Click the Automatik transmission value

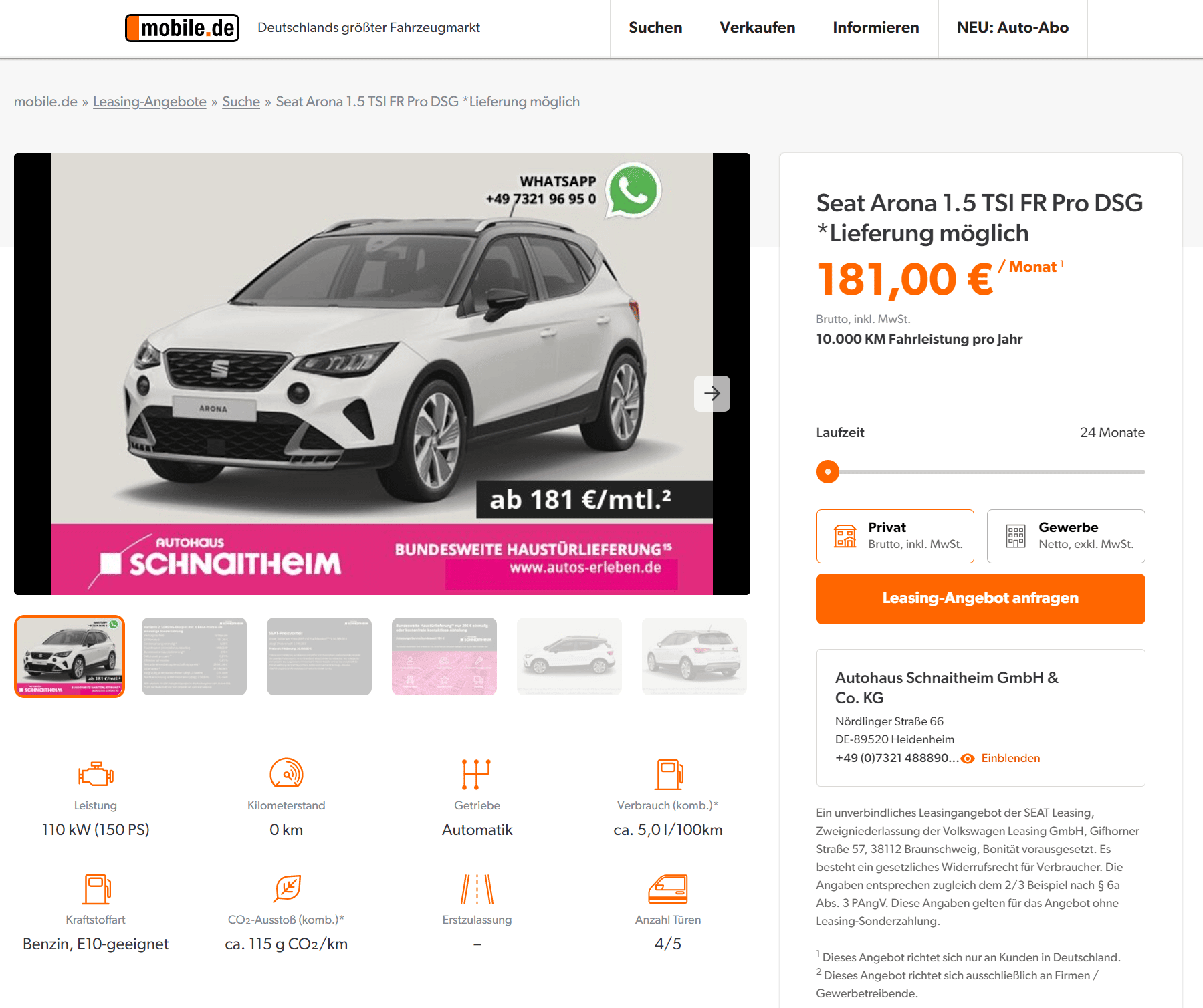pos(477,830)
